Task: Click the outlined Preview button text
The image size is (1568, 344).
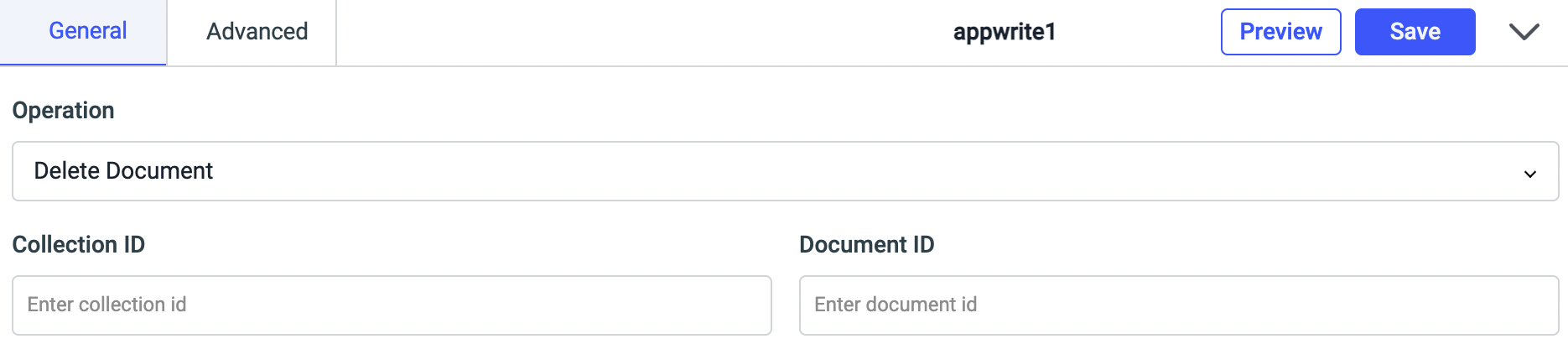Action: coord(1280,32)
